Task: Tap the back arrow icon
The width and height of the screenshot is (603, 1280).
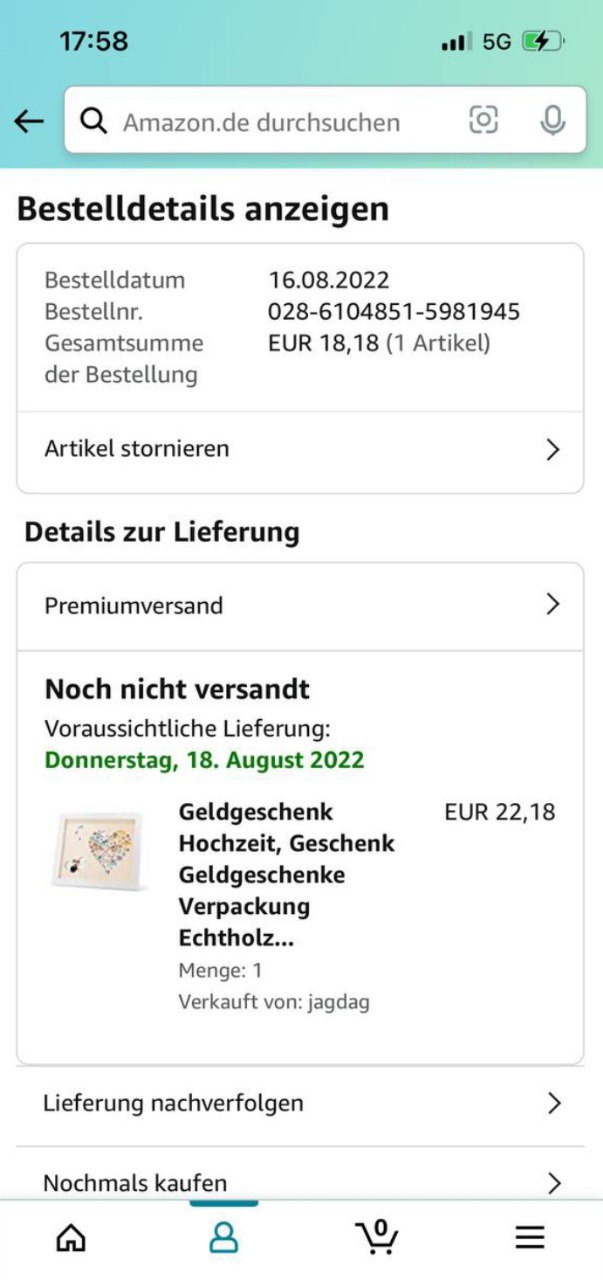Action: point(29,122)
